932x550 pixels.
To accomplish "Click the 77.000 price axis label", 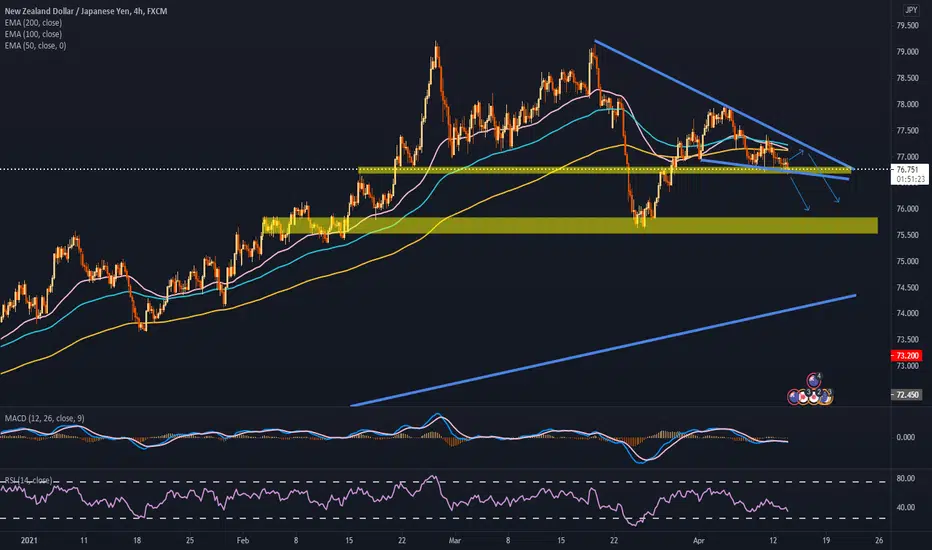I will click(907, 156).
